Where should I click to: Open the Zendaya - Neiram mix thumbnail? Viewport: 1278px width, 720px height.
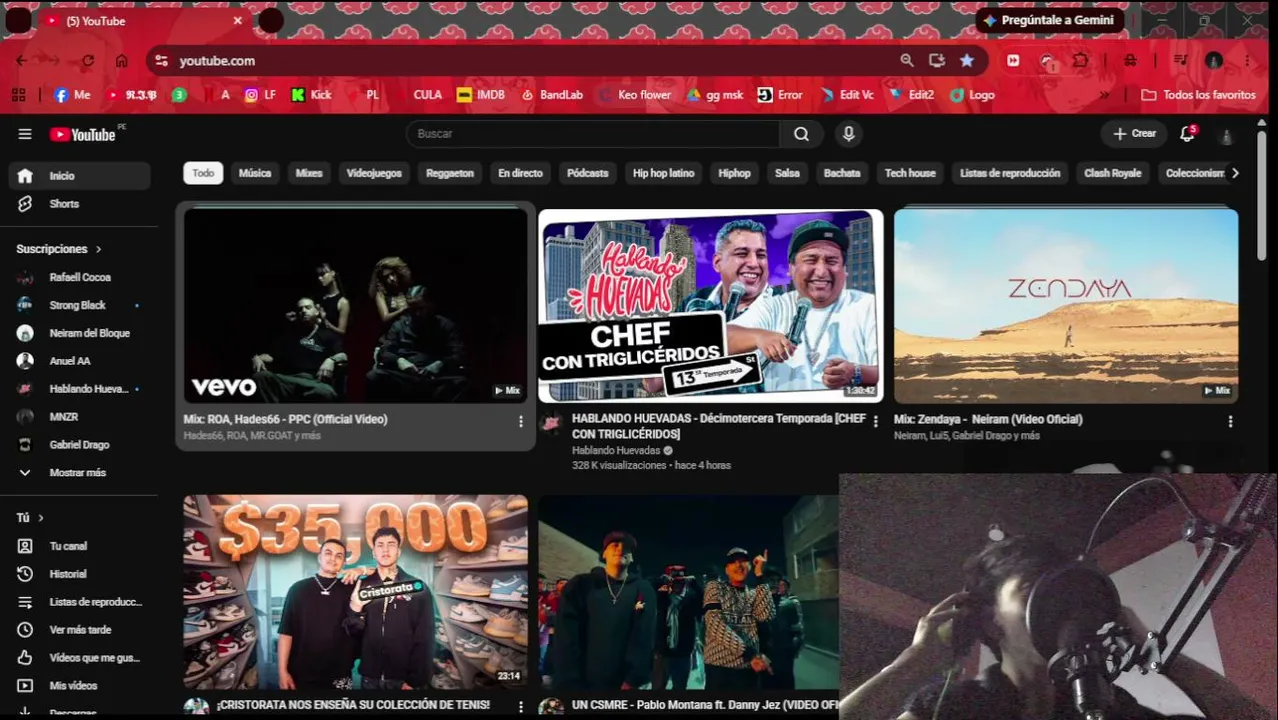(x=1066, y=306)
